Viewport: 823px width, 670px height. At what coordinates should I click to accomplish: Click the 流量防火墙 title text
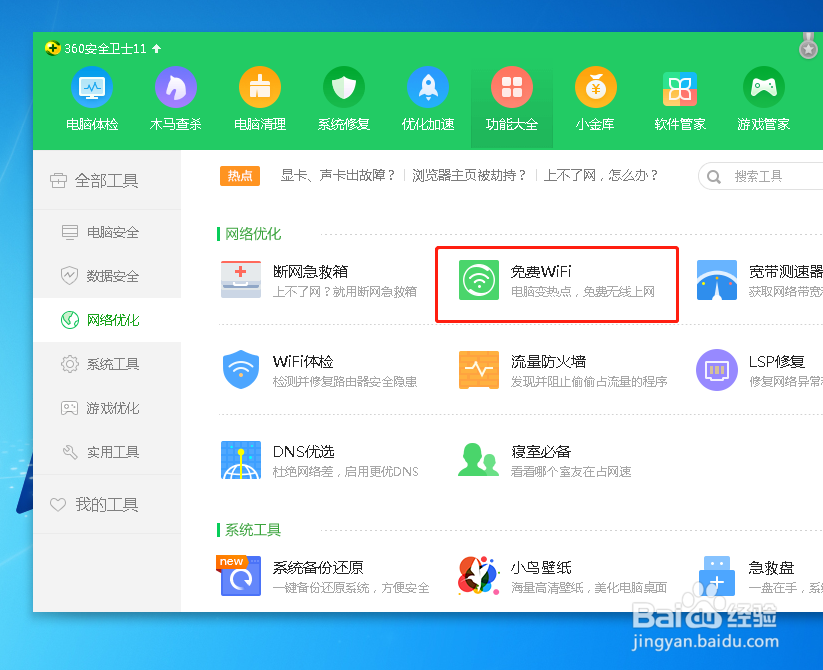[548, 361]
